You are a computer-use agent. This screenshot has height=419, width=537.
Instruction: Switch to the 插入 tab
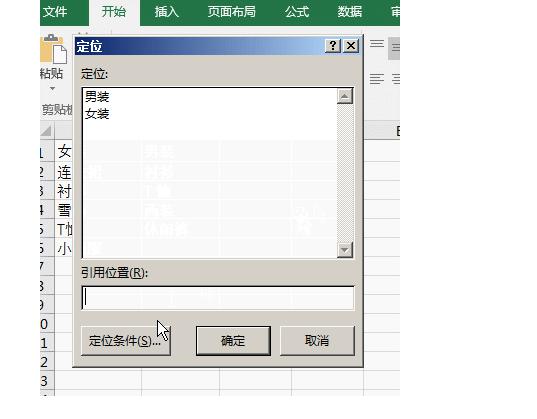pyautogui.click(x=166, y=12)
